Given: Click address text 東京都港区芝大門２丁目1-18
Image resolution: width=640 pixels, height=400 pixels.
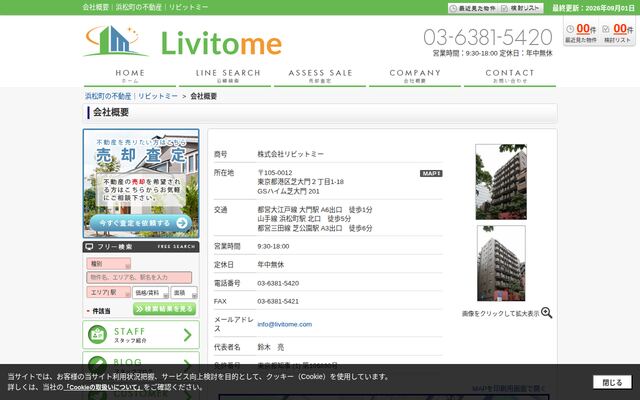Looking at the screenshot, I should click(x=300, y=182).
